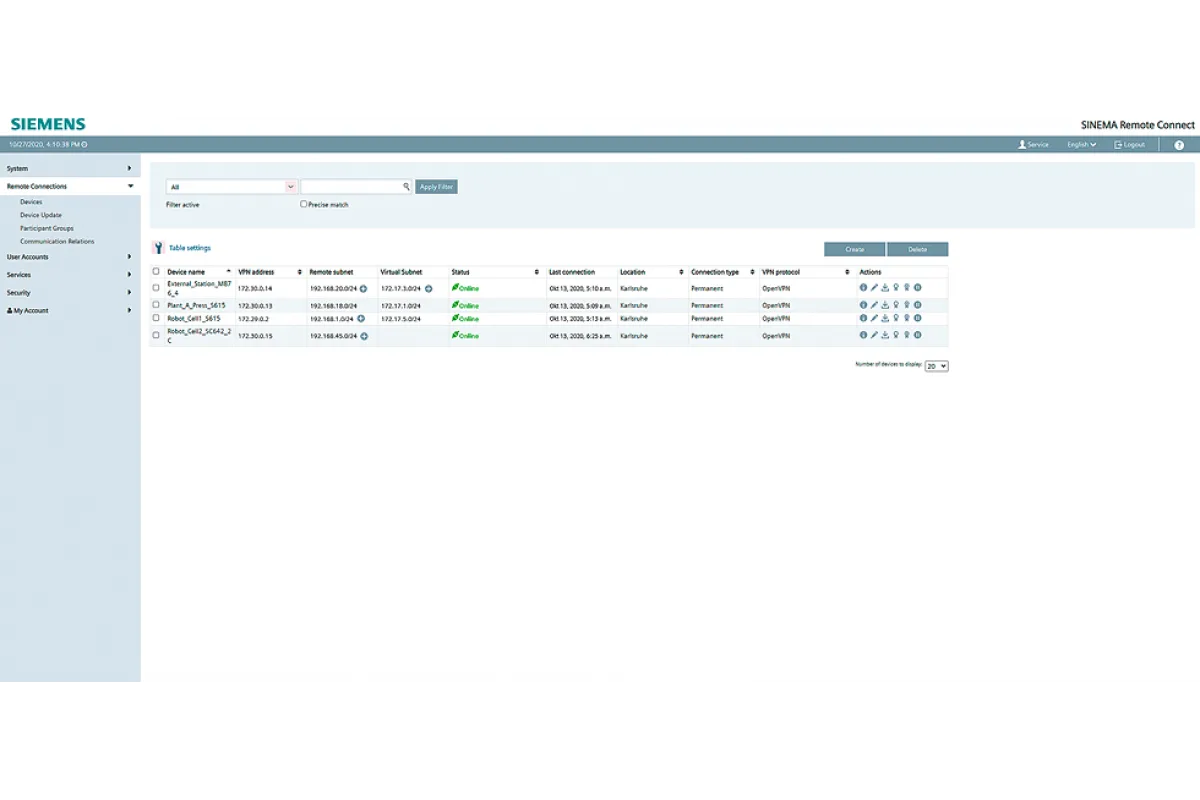Screen dimensions: 1200x800
Task: Select the Plant_A_Press_S615 row checkbox
Action: coord(156,304)
